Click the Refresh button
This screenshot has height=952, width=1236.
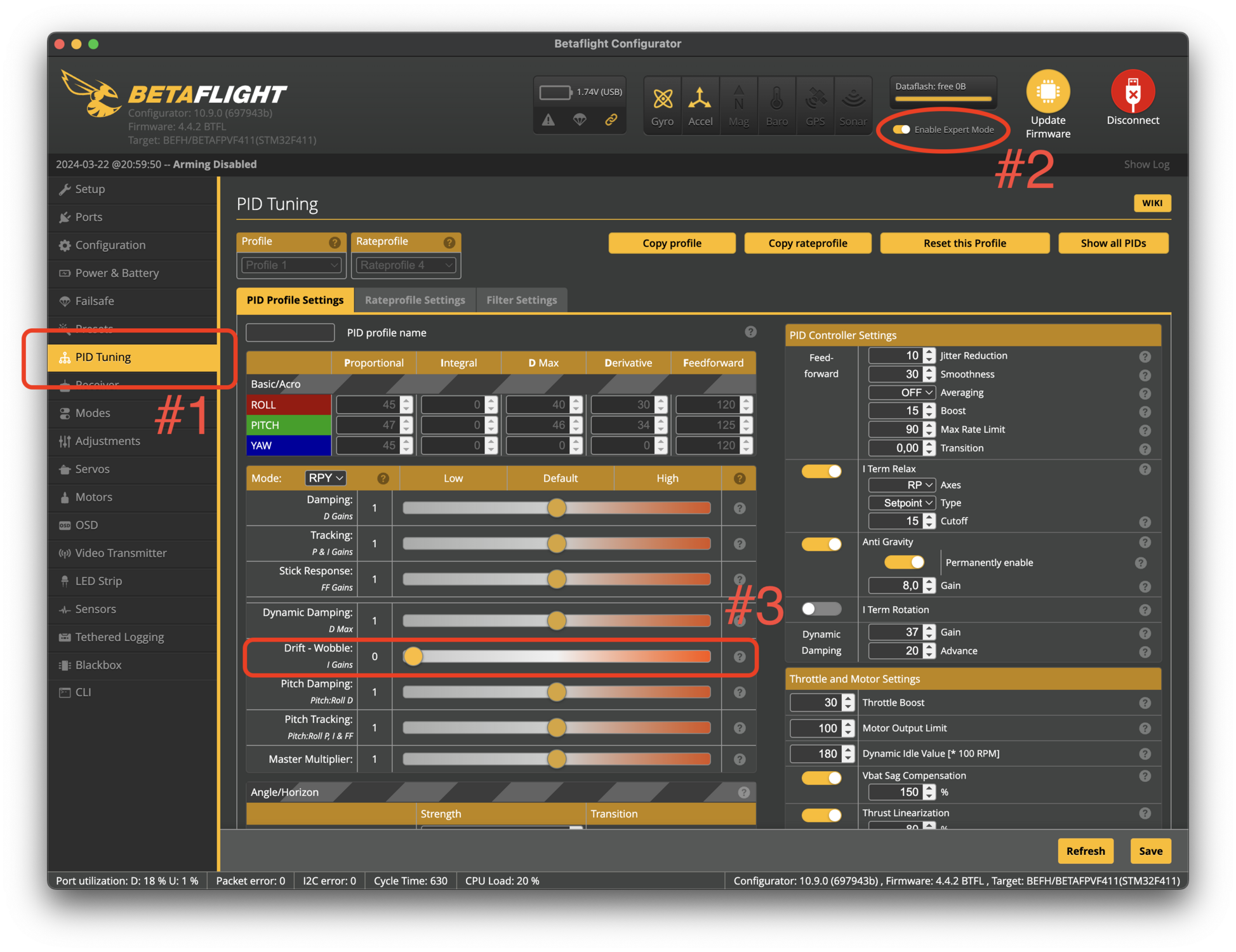point(1085,851)
